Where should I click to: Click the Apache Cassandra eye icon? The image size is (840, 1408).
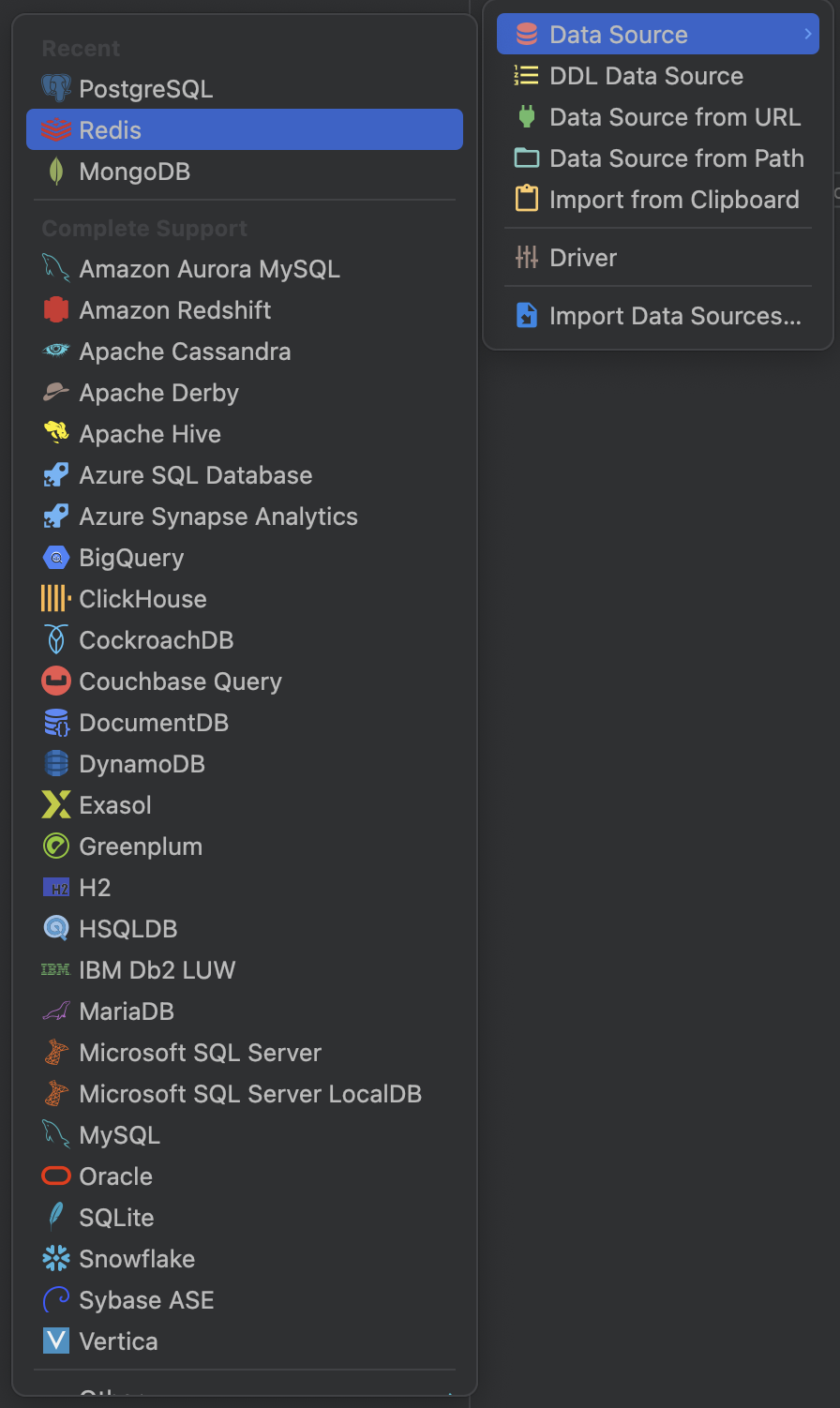(x=56, y=352)
